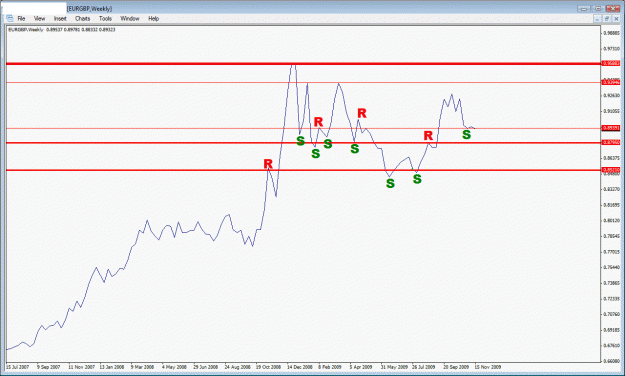This screenshot has width=625, height=376.
Task: Click the 0.97310 price scale label
Action: point(611,49)
